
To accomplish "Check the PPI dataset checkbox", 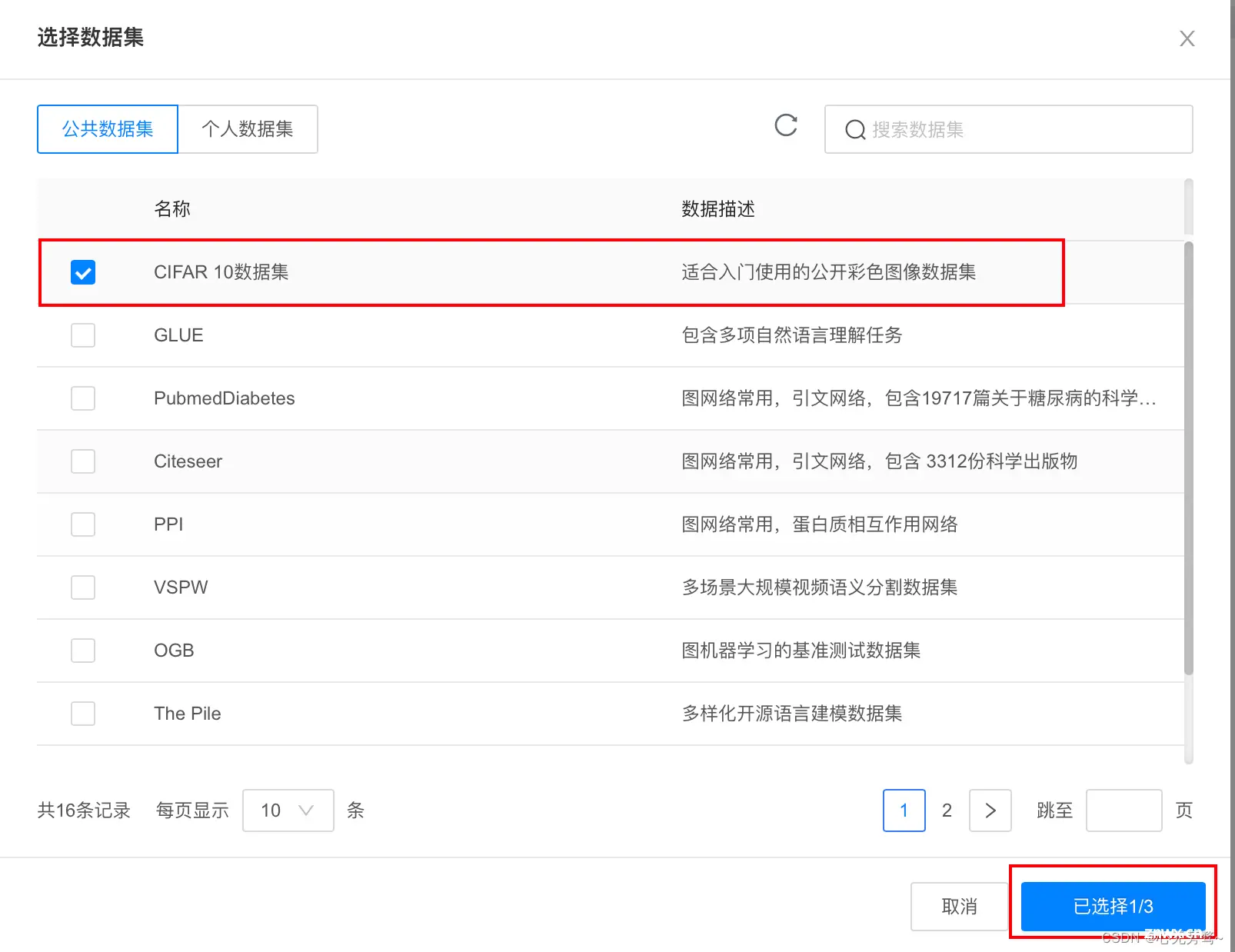I will click(83, 524).
